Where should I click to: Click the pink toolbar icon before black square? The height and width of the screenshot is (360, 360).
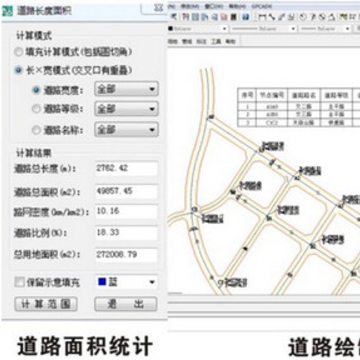pos(224,17)
